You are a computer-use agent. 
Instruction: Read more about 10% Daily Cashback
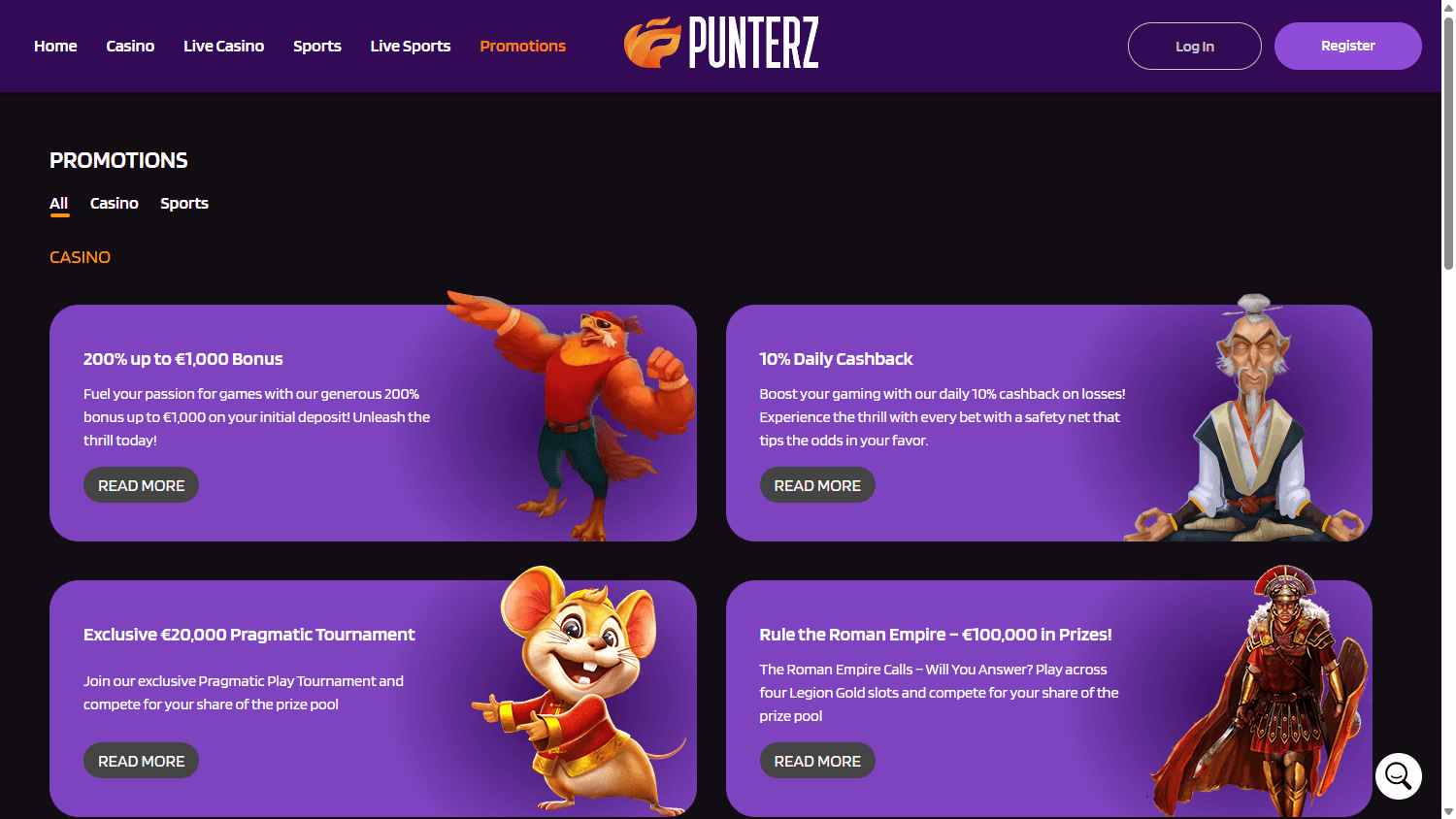pos(817,485)
